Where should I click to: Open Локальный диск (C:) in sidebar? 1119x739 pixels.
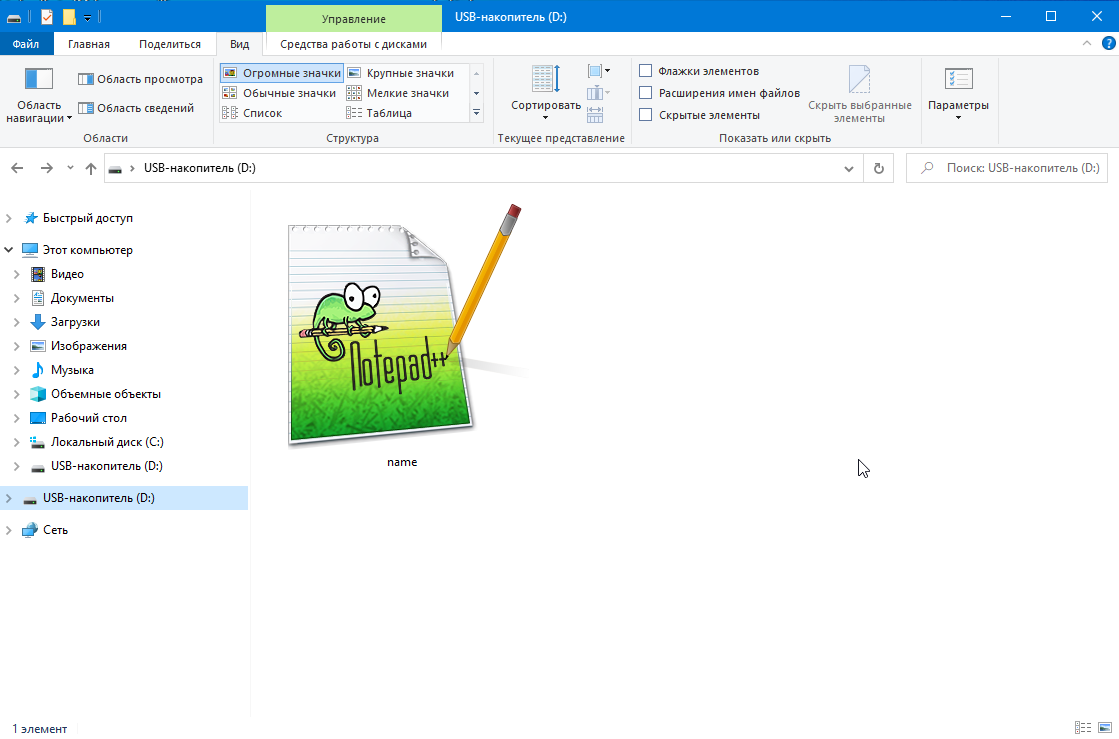pos(106,442)
